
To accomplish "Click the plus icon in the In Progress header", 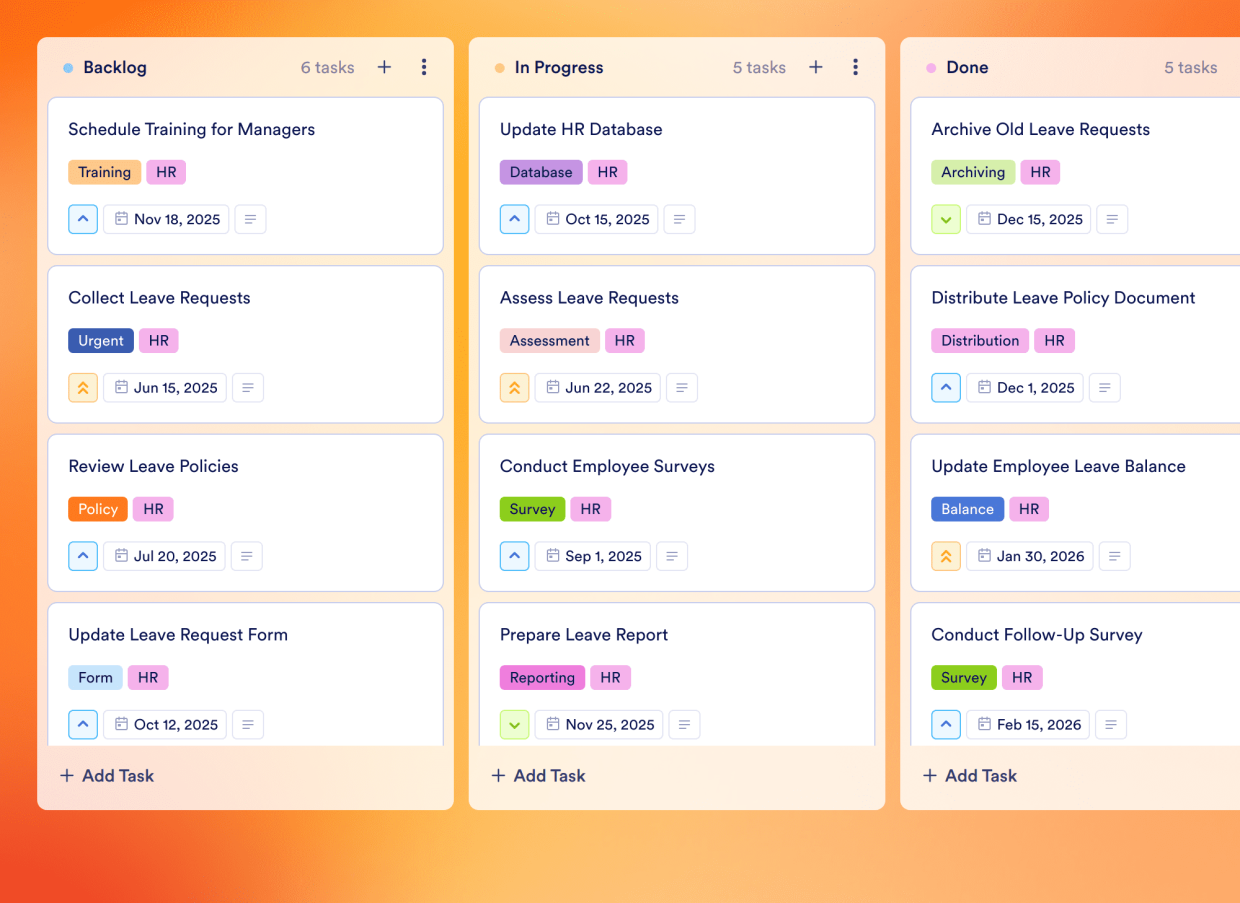I will (x=816, y=67).
